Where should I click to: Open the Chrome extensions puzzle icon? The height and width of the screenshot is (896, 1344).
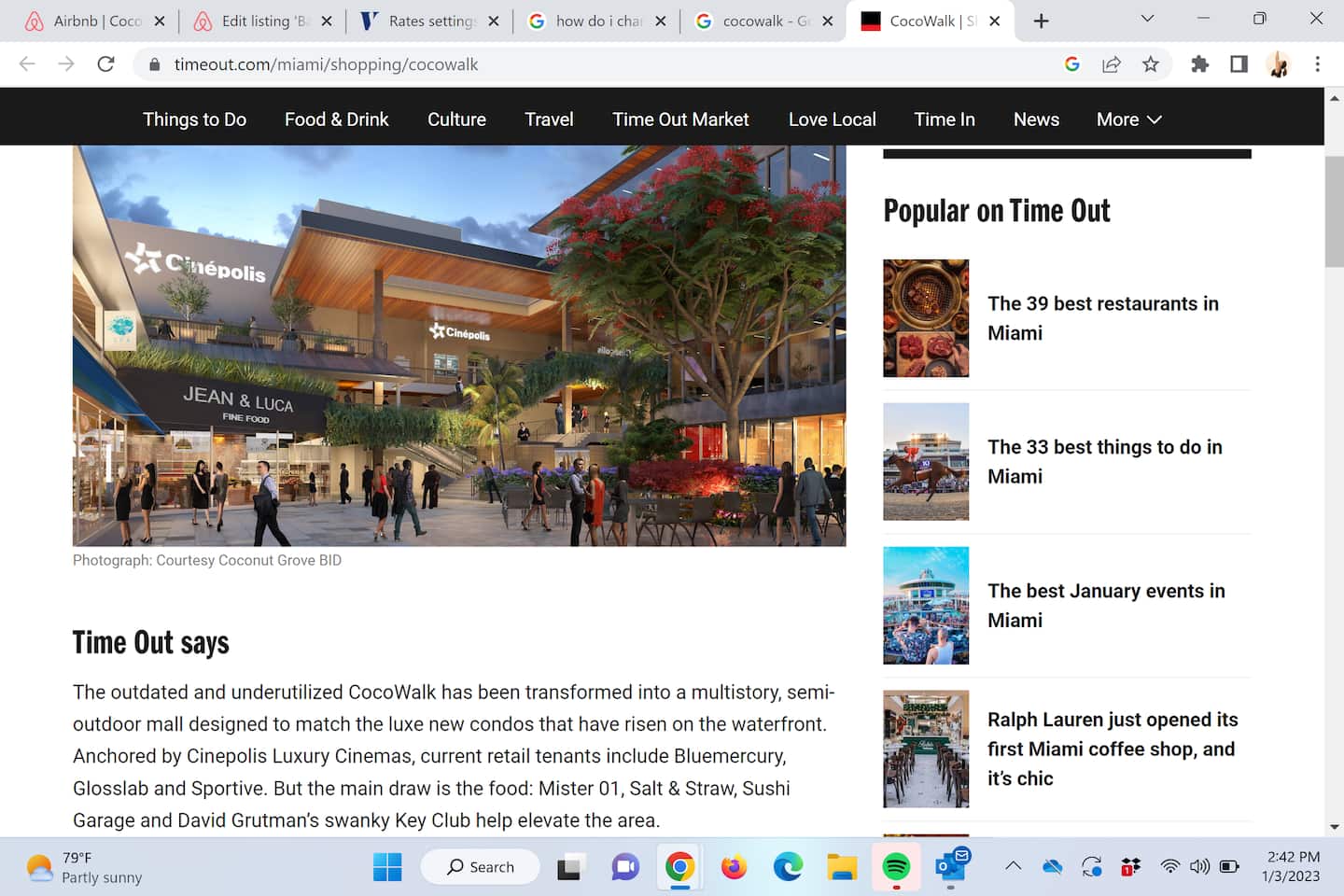[1199, 63]
